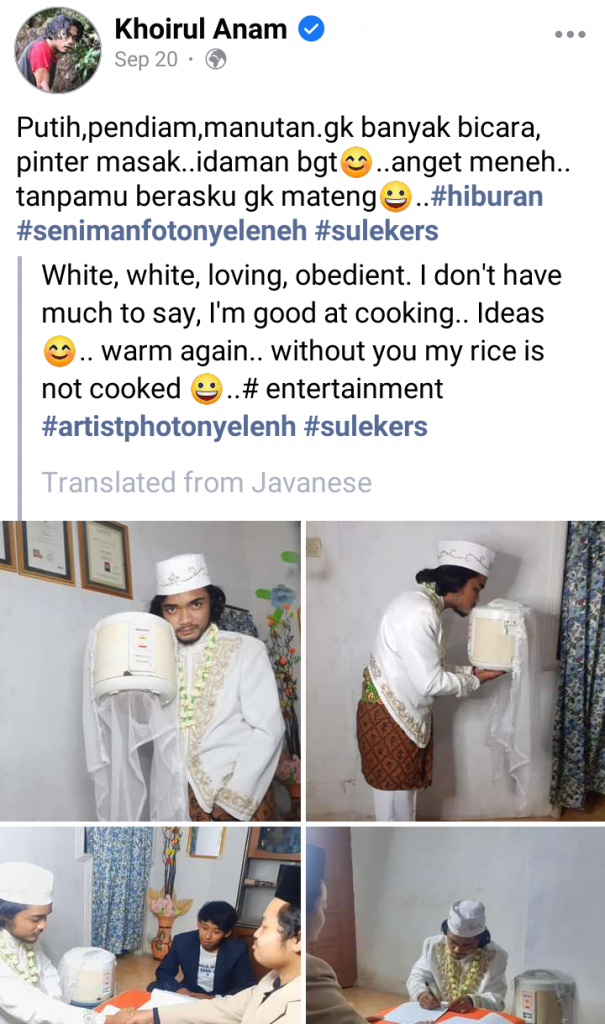Click the public globe privacy icon
Screen dimensions: 605x1024
click(216, 59)
